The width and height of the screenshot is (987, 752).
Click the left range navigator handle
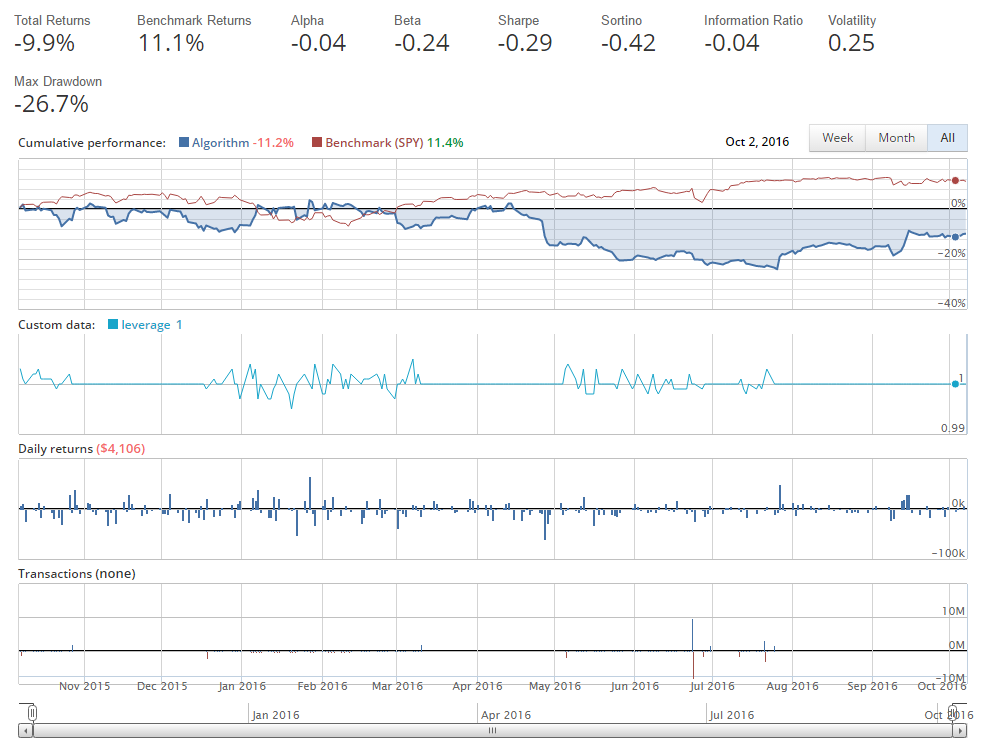coord(33,712)
